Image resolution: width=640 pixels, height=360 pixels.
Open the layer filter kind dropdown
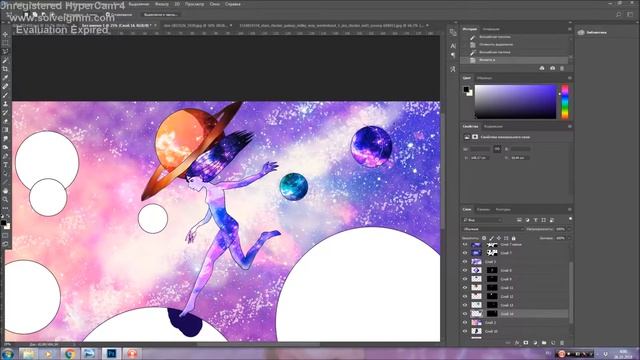482,220
